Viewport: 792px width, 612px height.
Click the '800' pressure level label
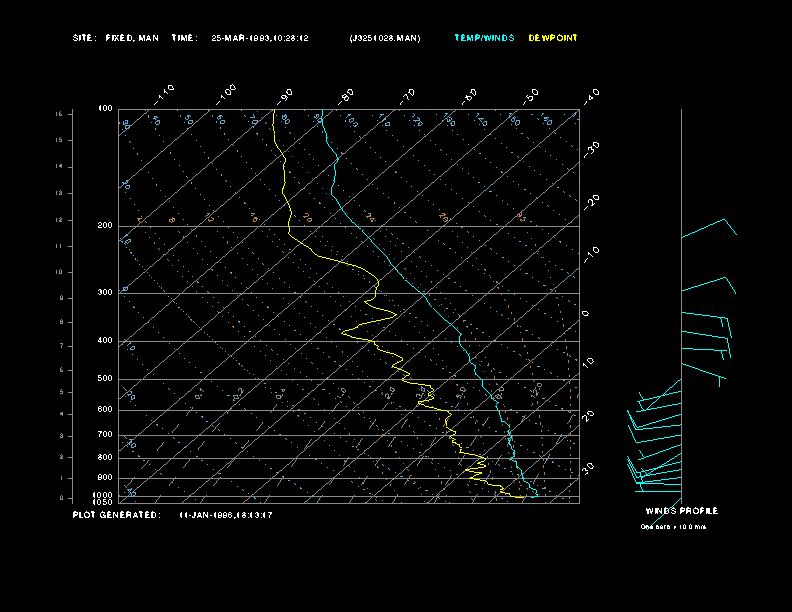(x=105, y=457)
